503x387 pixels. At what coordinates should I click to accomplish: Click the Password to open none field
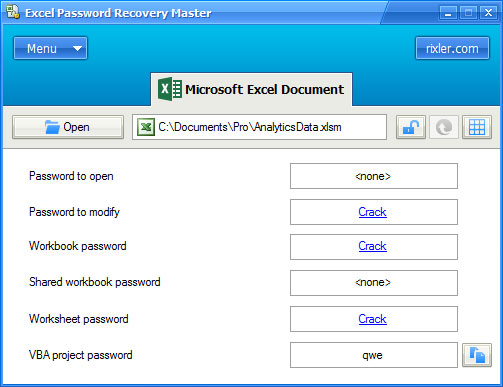pos(374,176)
